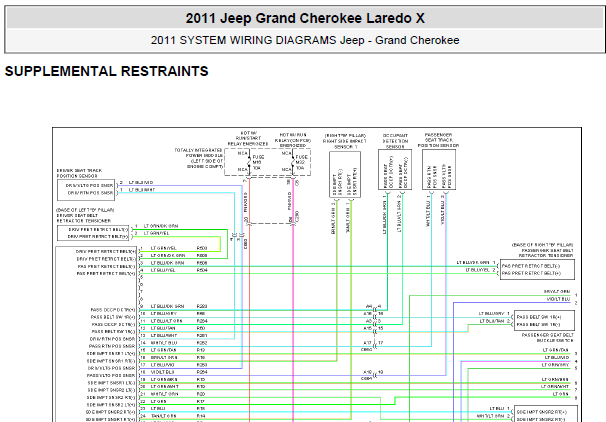The height and width of the screenshot is (422, 606).
Task: Select the "SUPPLEMENTAL RESTRAINTS" heading
Action: click(x=107, y=71)
